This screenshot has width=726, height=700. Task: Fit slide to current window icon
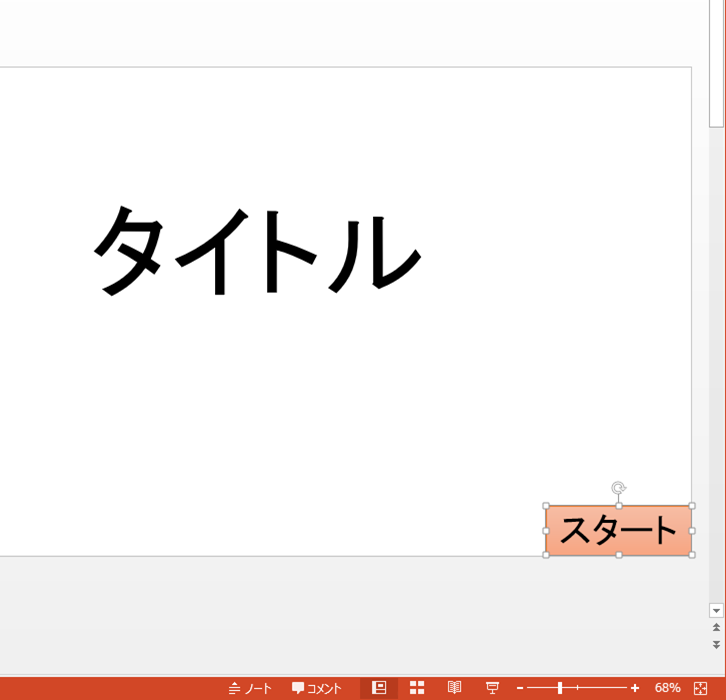coord(701,688)
